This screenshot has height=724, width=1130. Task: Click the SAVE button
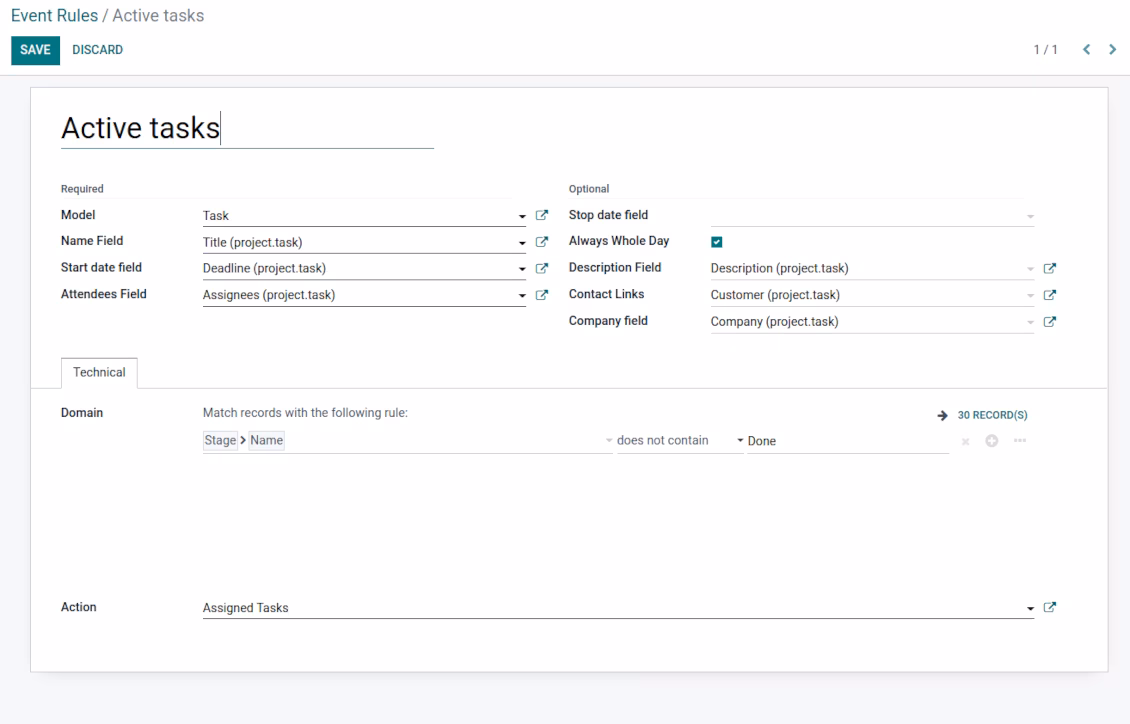[35, 50]
